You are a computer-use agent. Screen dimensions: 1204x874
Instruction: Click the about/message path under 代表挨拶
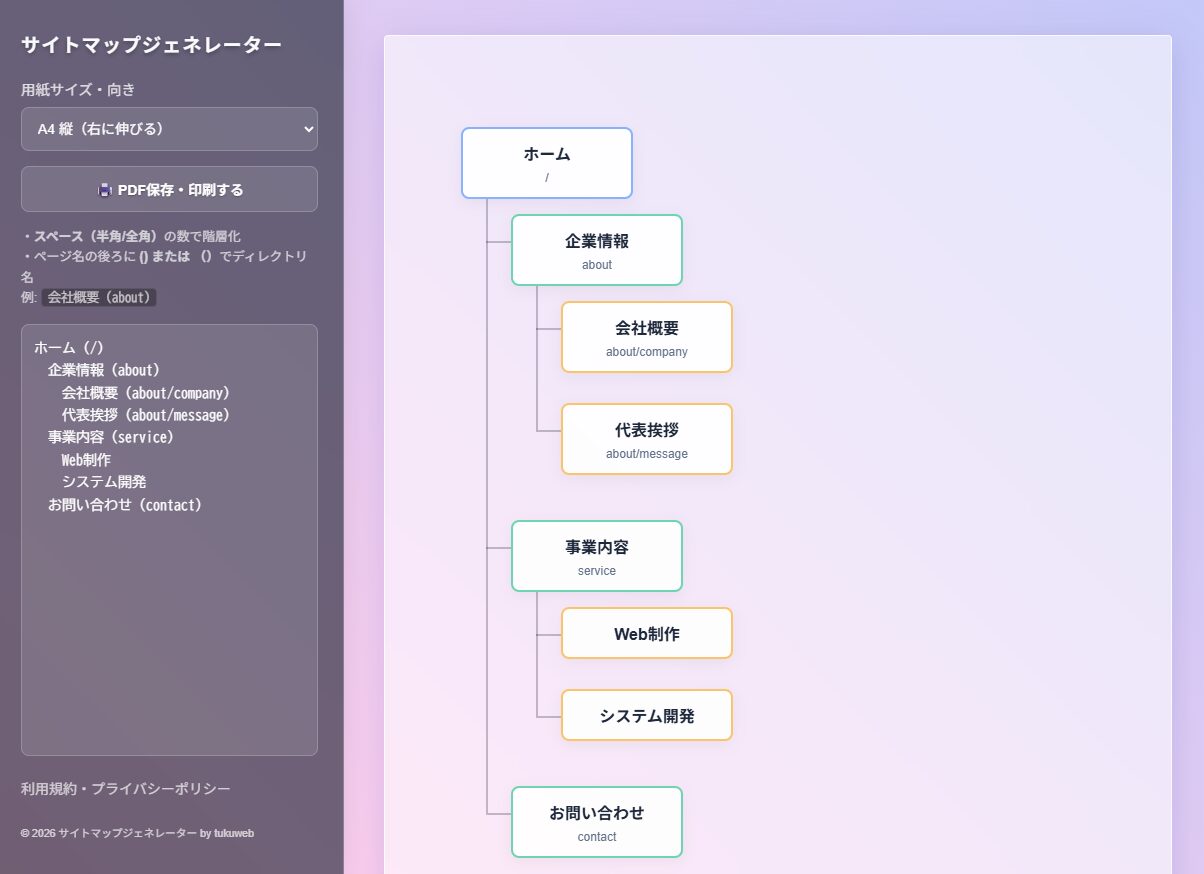646,454
